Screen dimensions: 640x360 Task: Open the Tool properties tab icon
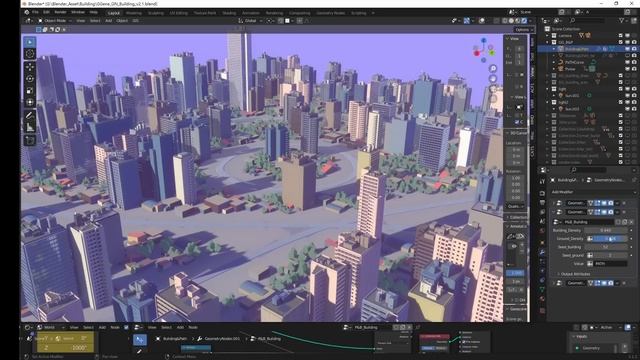pos(542,181)
